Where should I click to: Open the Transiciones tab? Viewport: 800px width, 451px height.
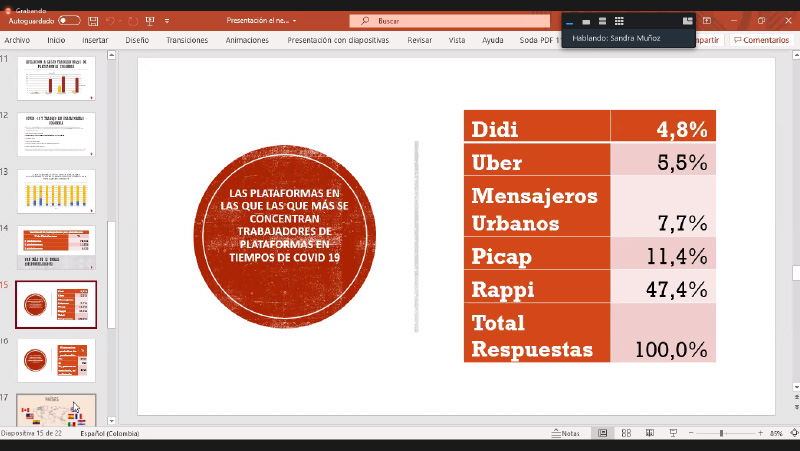[x=187, y=40]
